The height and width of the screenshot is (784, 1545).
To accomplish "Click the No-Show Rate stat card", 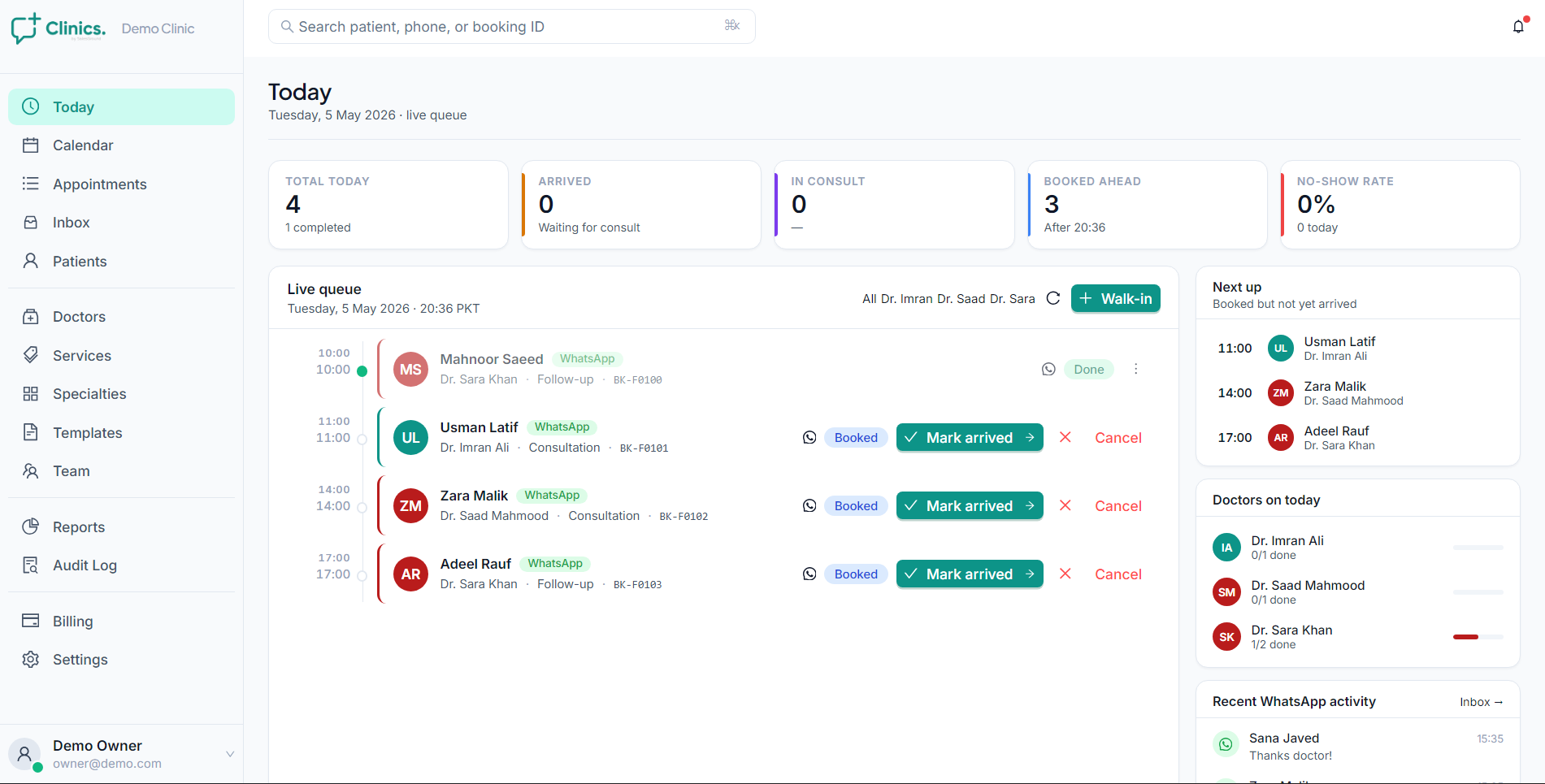I will click(x=1400, y=205).
